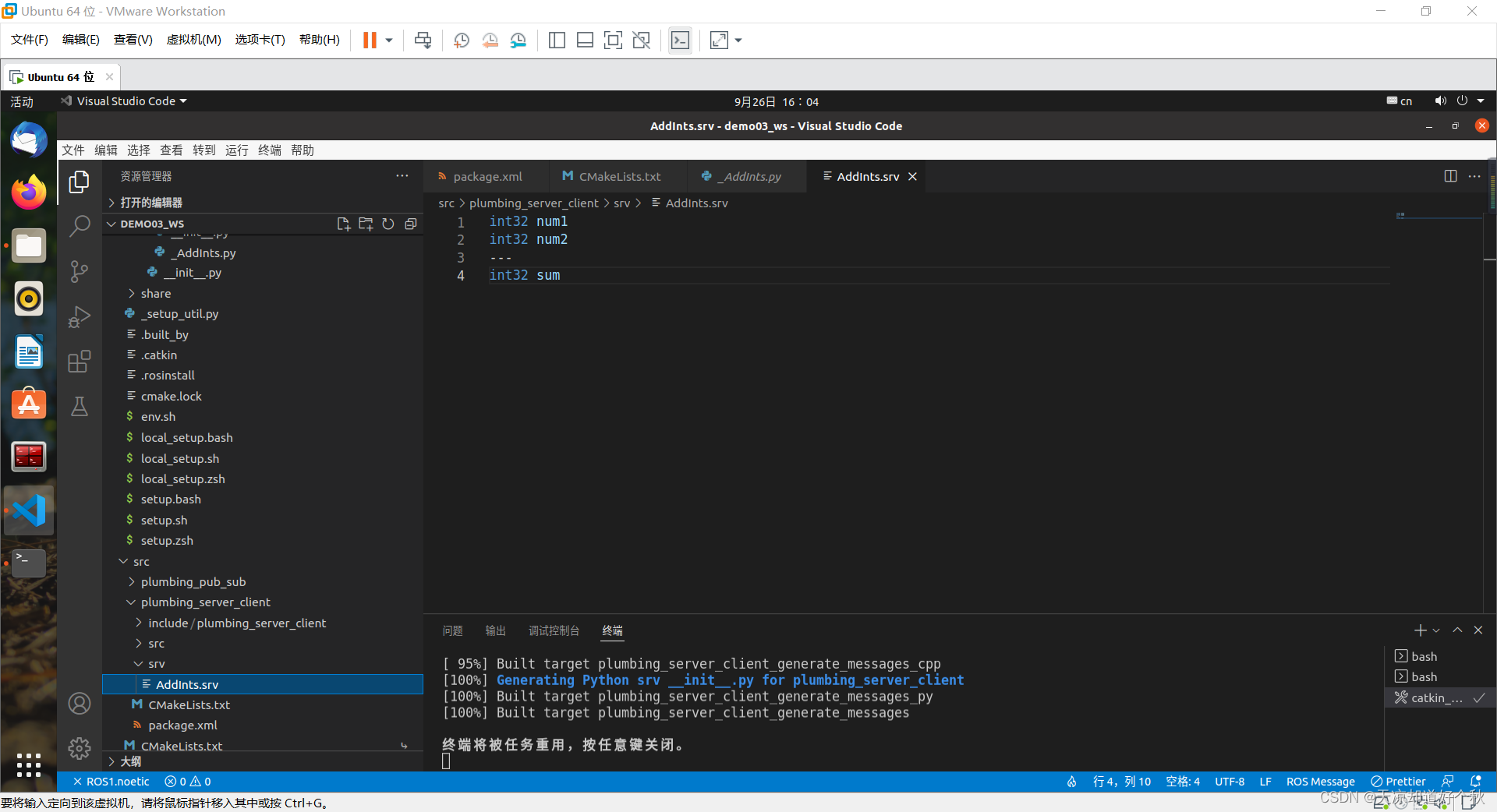
Task: Open Manage gear in activity bar
Action: pos(79,748)
